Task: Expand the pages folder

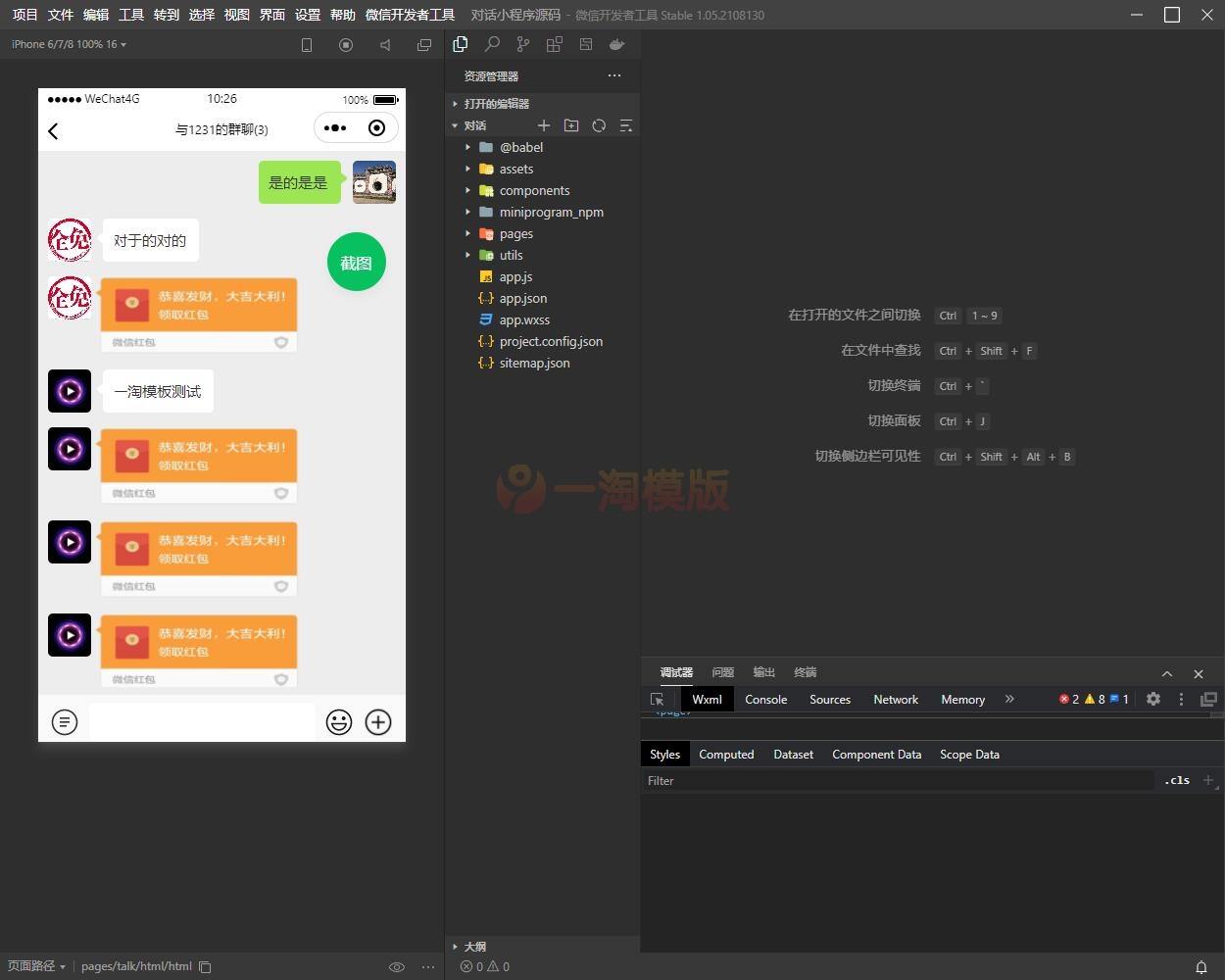Action: pos(515,233)
